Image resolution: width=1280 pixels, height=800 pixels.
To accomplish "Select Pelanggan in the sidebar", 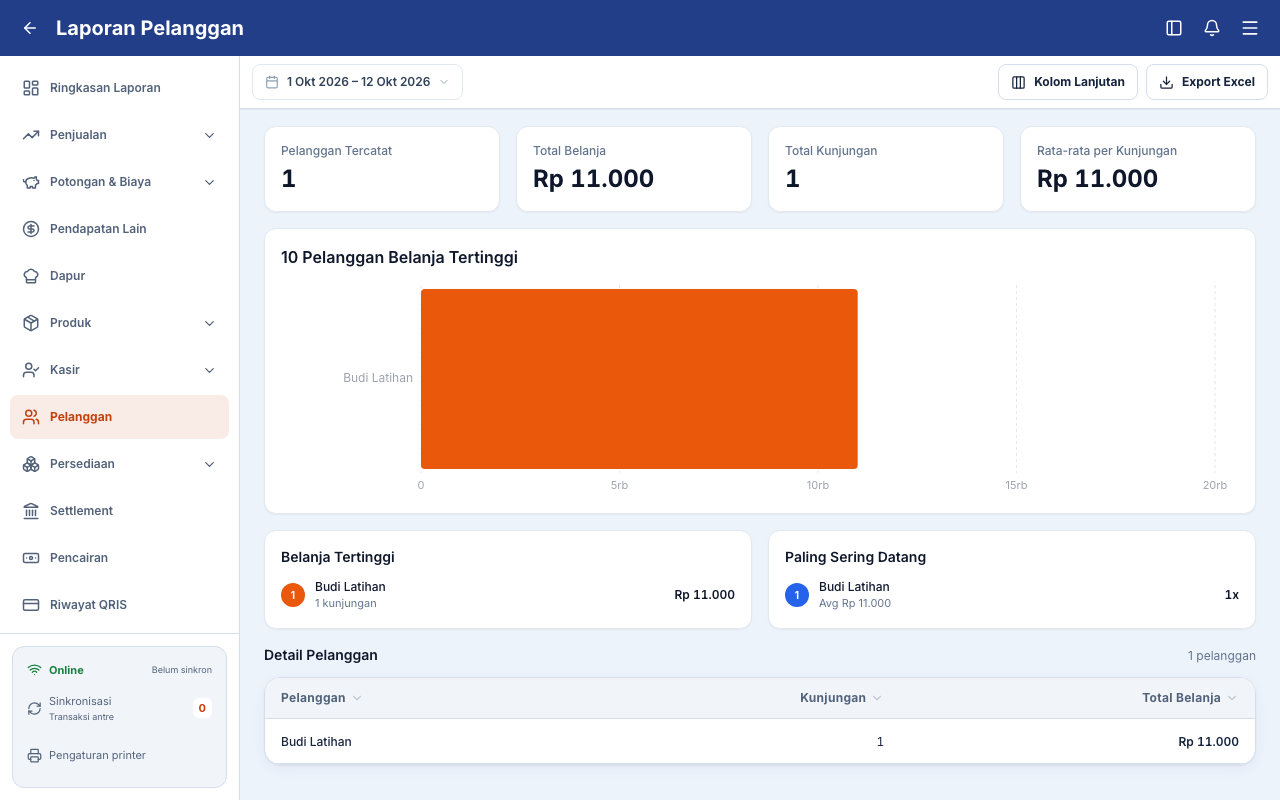I will click(x=119, y=417).
